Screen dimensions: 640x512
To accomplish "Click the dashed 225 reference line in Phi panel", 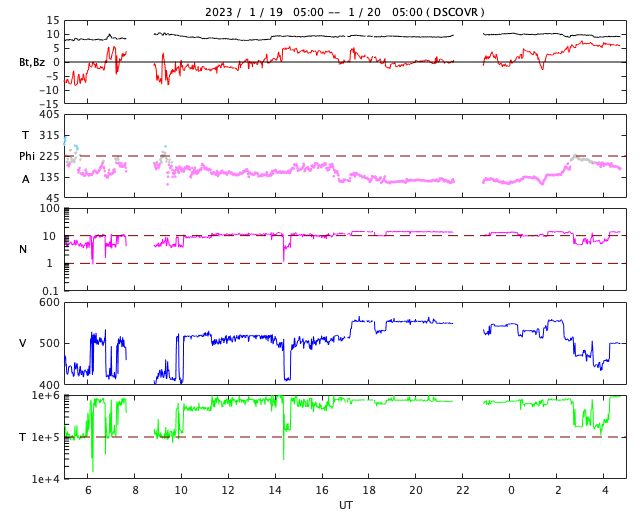I will click(345, 156).
